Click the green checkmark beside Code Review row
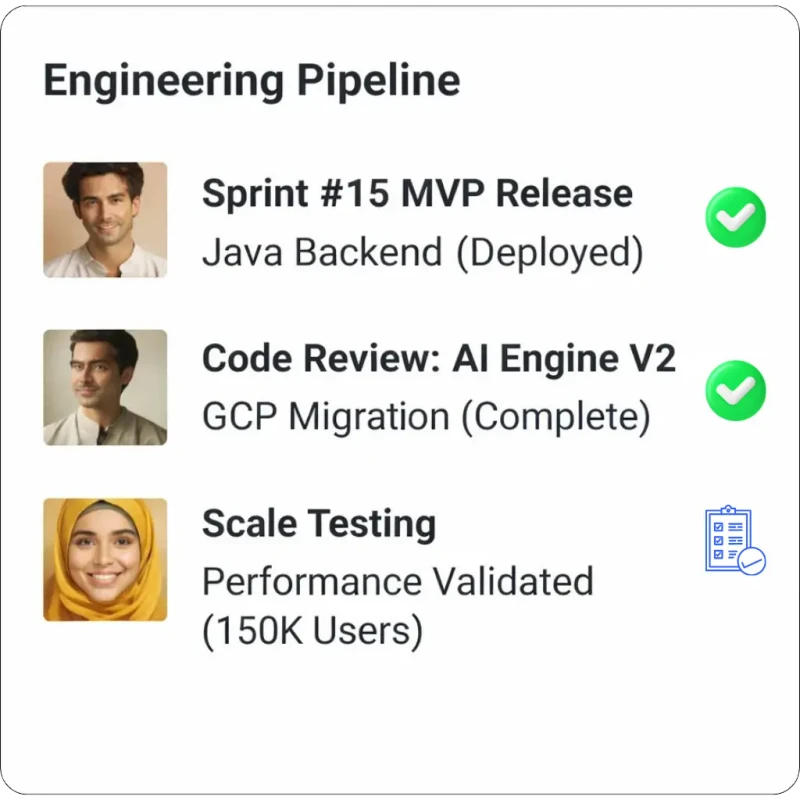This screenshot has width=800, height=800. click(736, 390)
